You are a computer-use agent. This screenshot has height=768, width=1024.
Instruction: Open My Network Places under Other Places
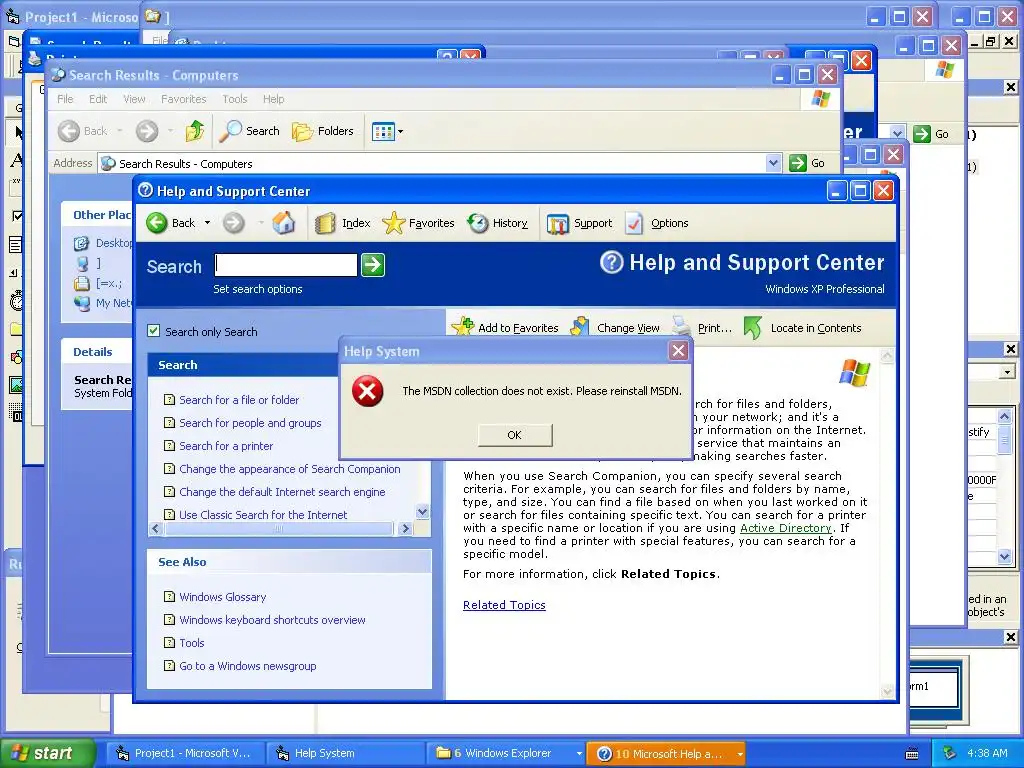(104, 303)
